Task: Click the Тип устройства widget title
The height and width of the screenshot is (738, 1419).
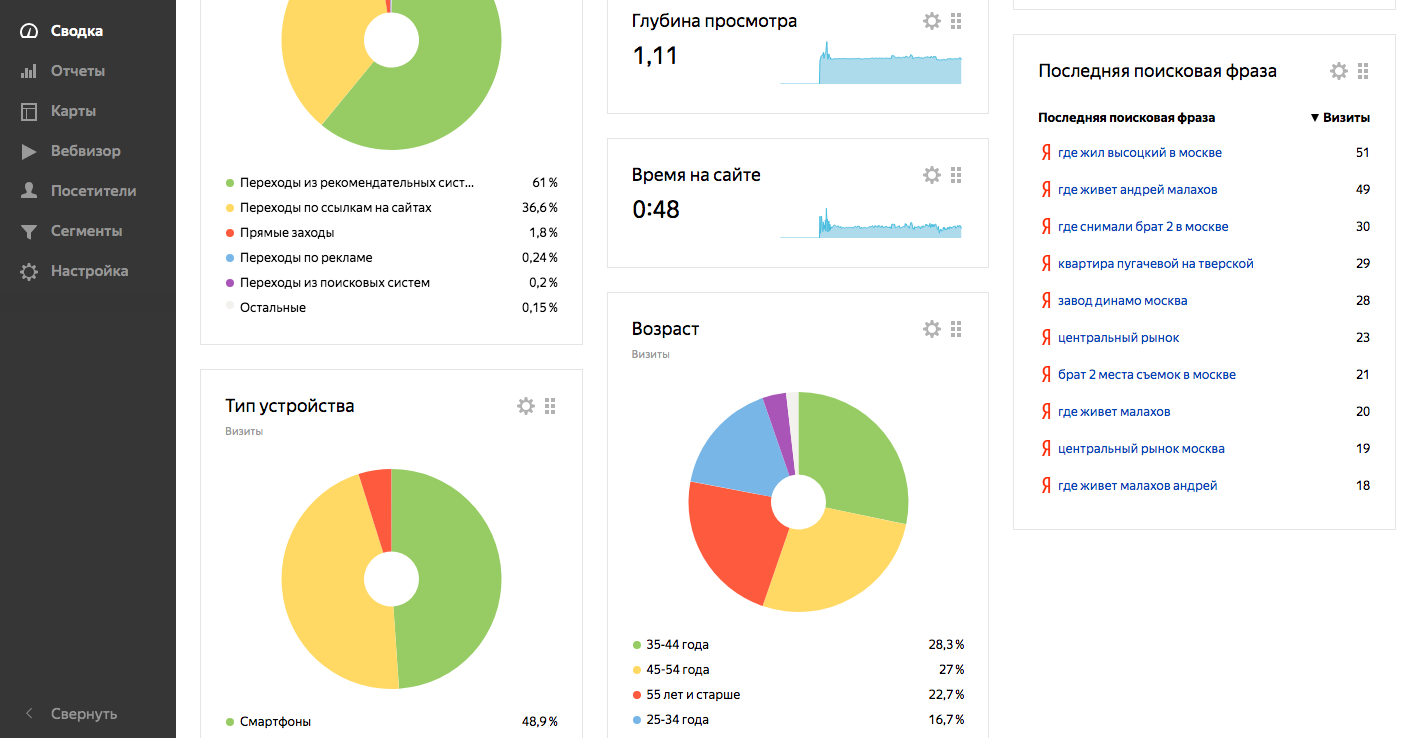Action: [x=290, y=406]
